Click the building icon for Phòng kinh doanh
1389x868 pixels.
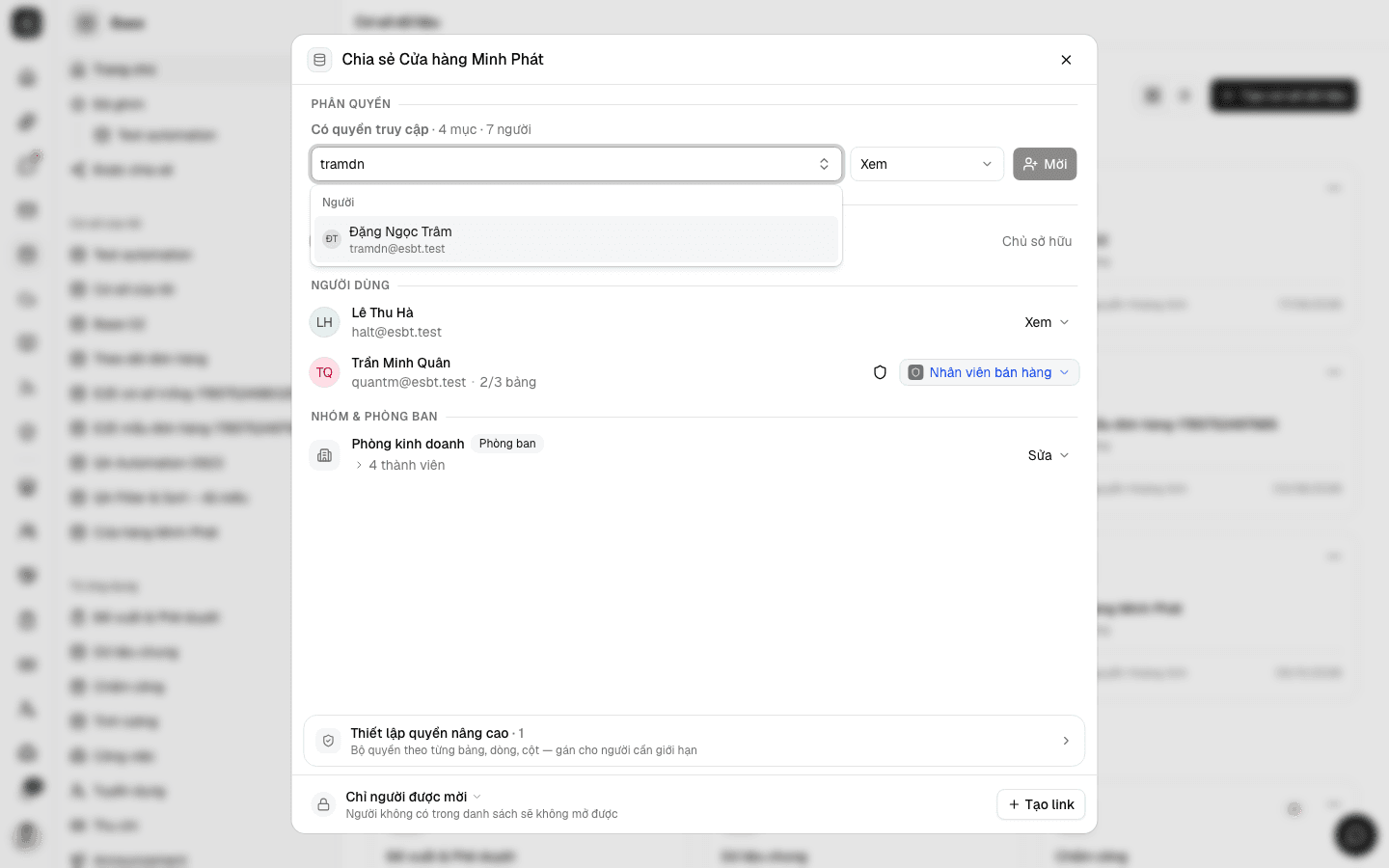pos(324,455)
